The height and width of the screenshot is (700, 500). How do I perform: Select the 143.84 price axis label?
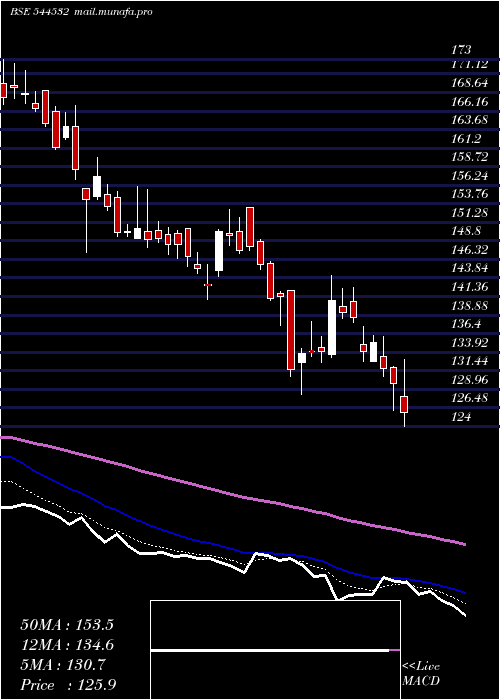tap(469, 268)
